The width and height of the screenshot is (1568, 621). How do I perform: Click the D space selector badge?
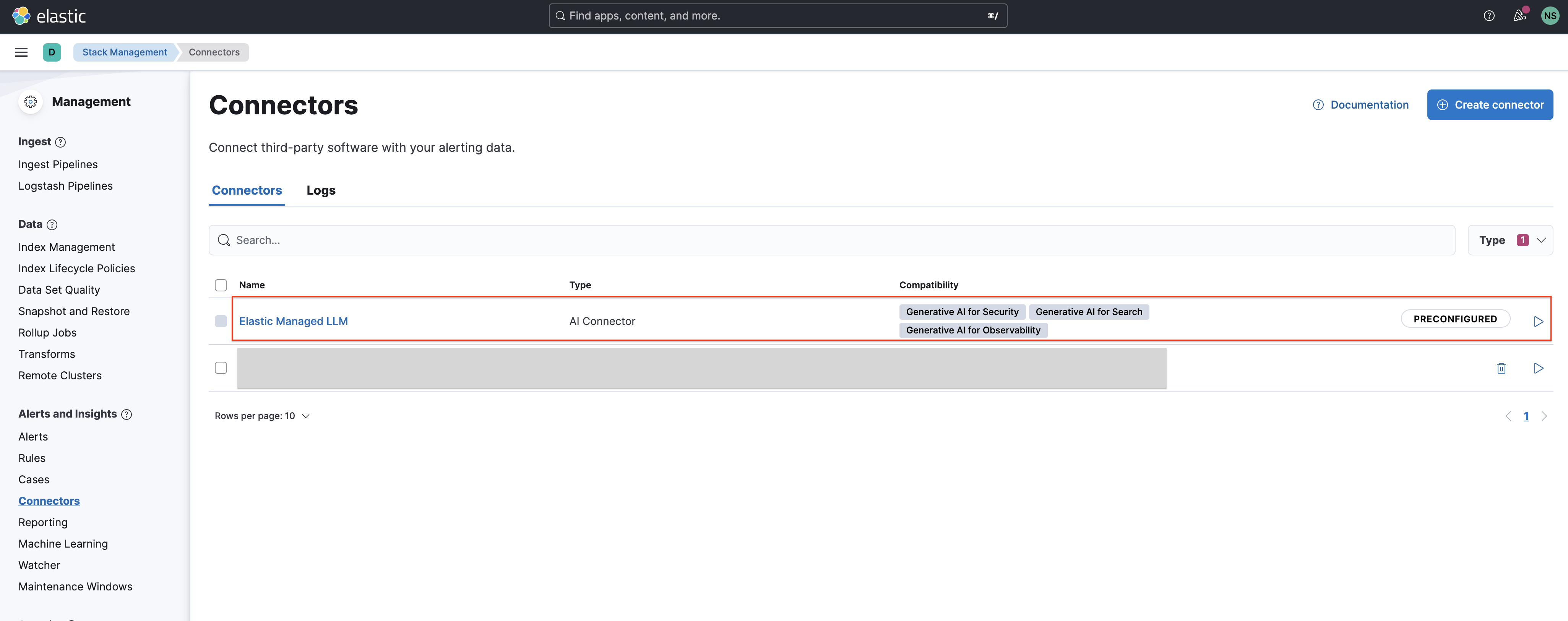tap(52, 52)
